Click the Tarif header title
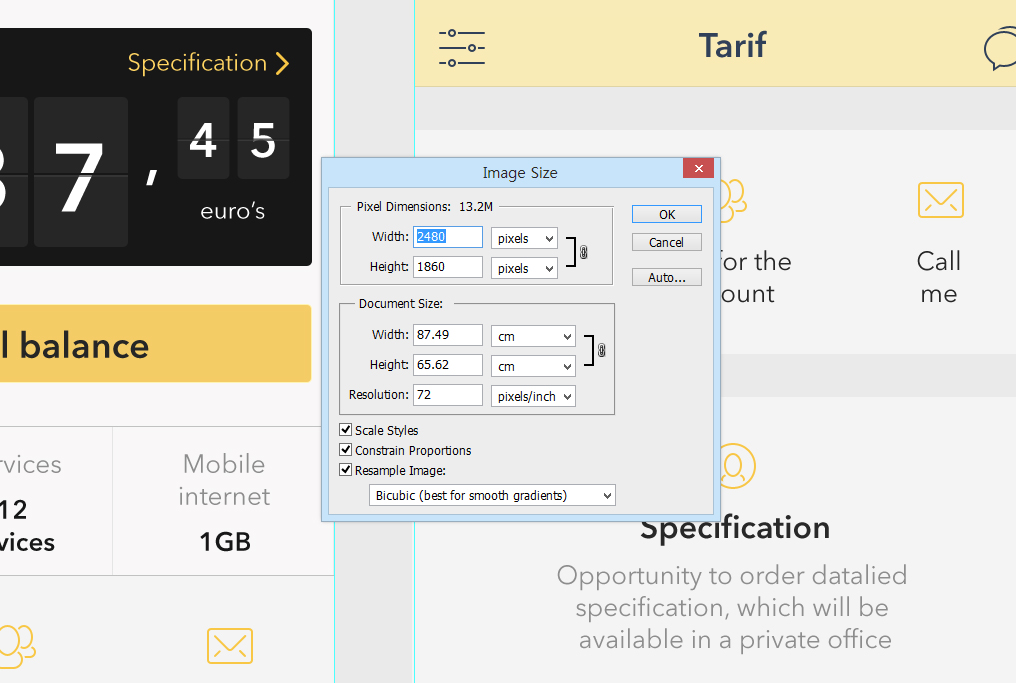Image resolution: width=1016 pixels, height=683 pixels. [x=732, y=46]
